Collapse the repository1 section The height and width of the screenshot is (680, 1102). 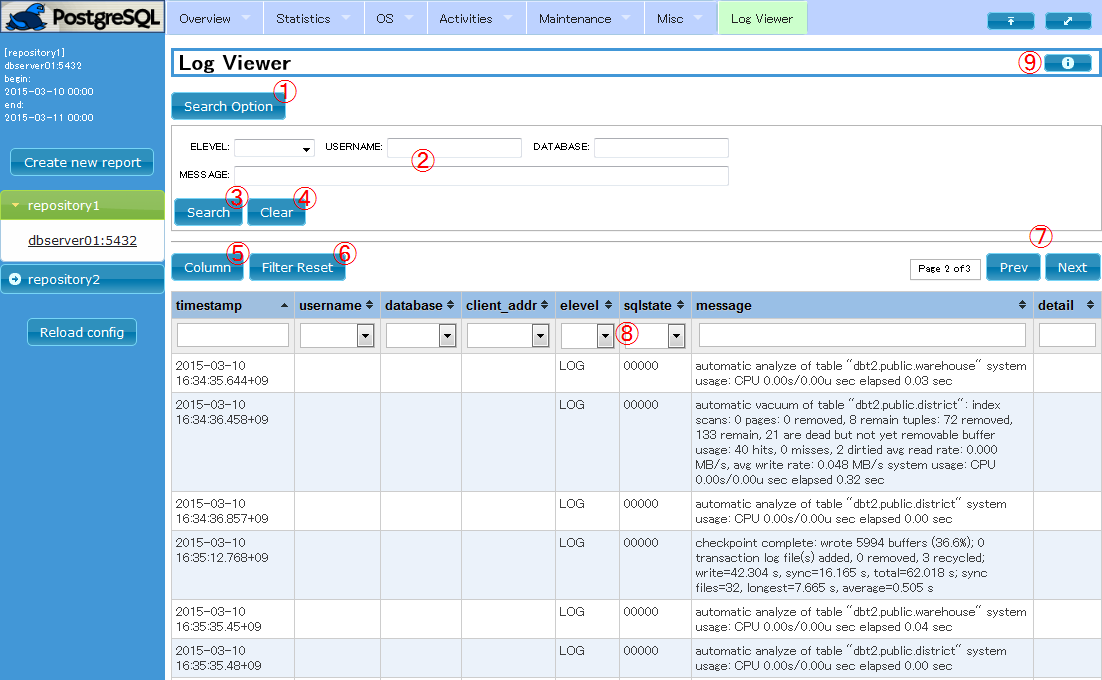tap(82, 205)
